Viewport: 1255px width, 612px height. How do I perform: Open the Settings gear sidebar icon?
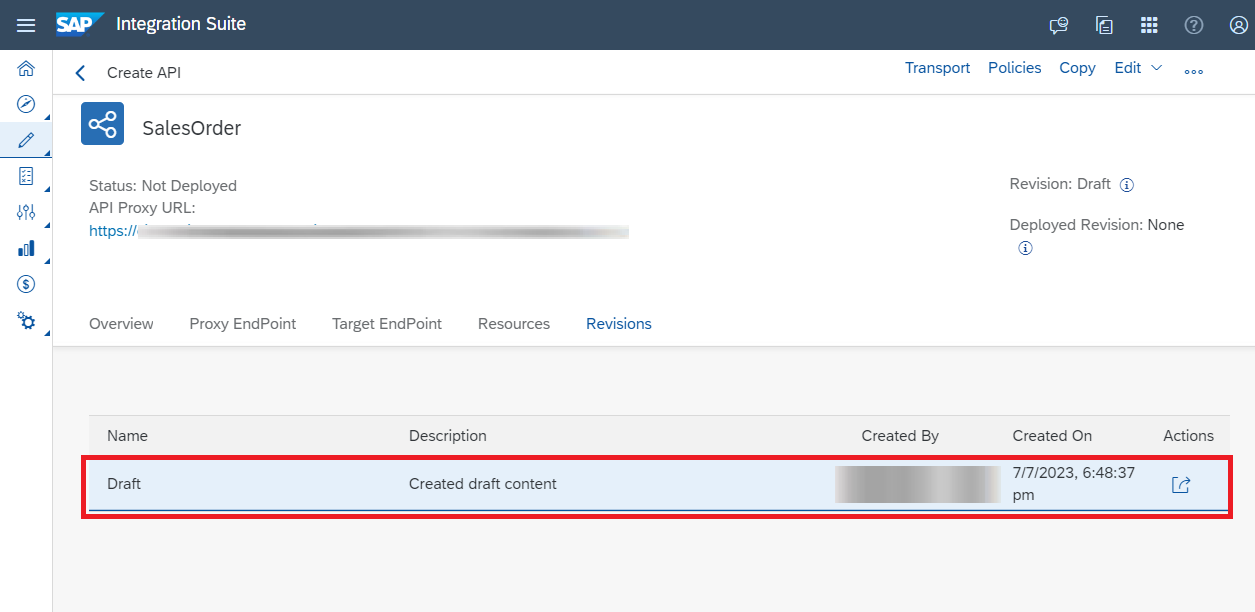click(26, 321)
